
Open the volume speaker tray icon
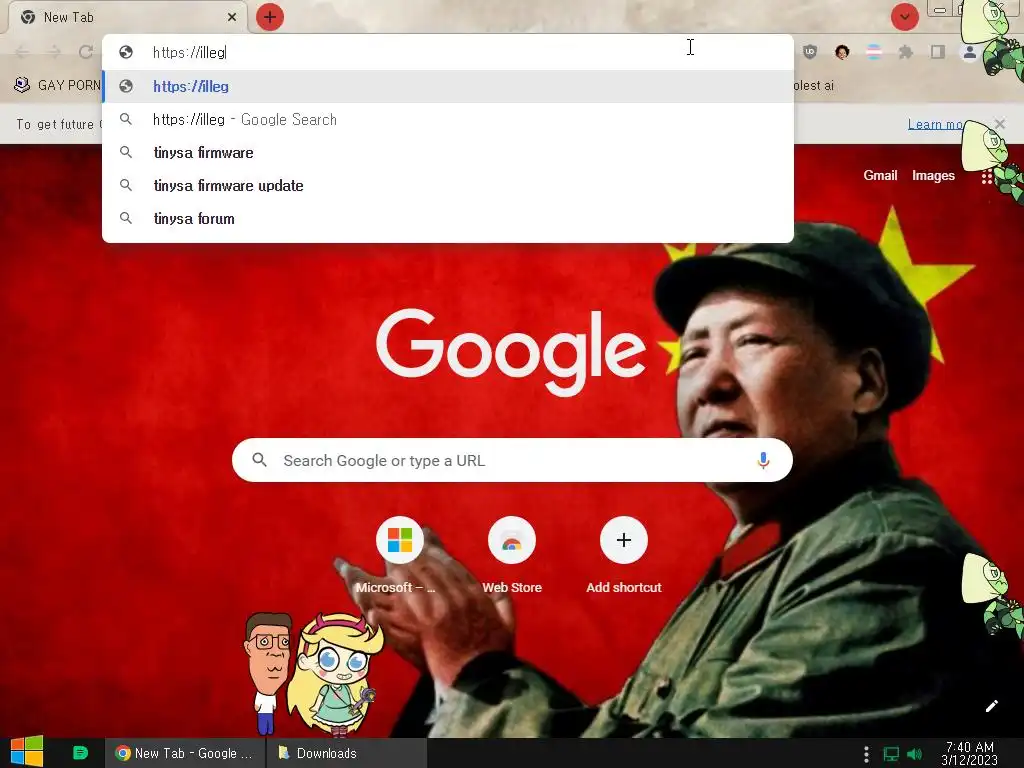[x=915, y=754]
